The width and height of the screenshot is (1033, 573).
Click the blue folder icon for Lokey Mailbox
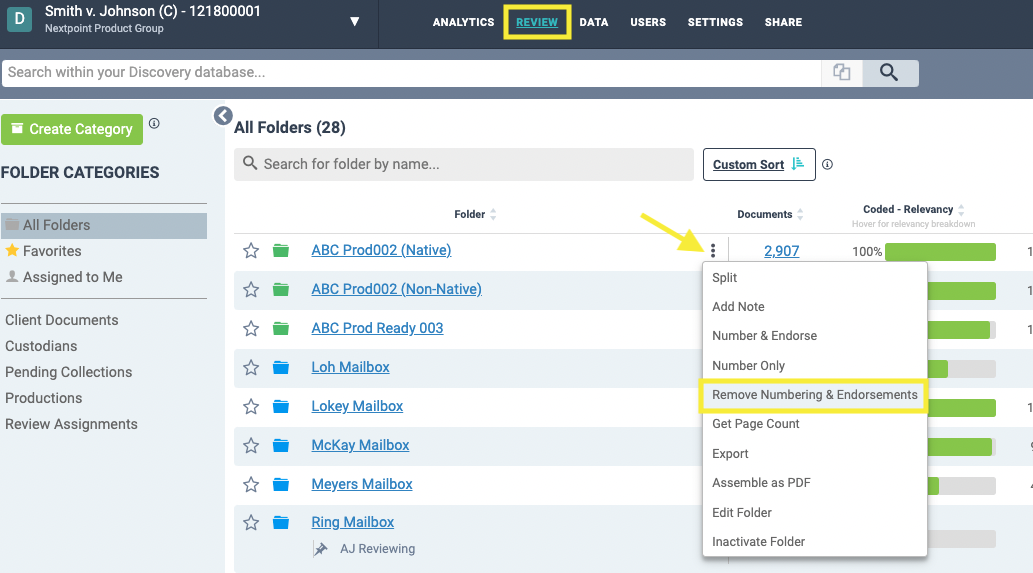coord(281,406)
